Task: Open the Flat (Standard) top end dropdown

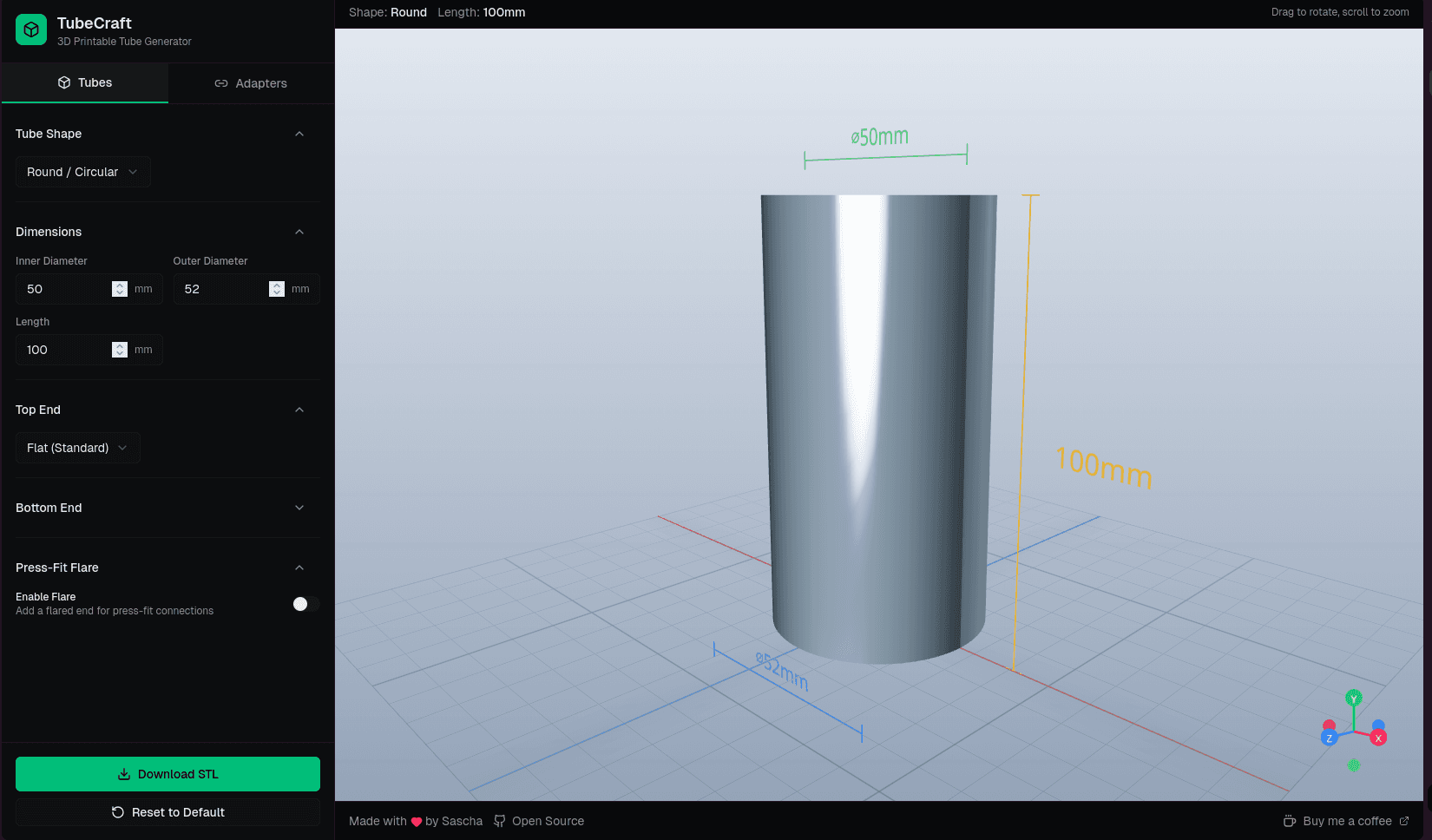Action: click(x=77, y=448)
